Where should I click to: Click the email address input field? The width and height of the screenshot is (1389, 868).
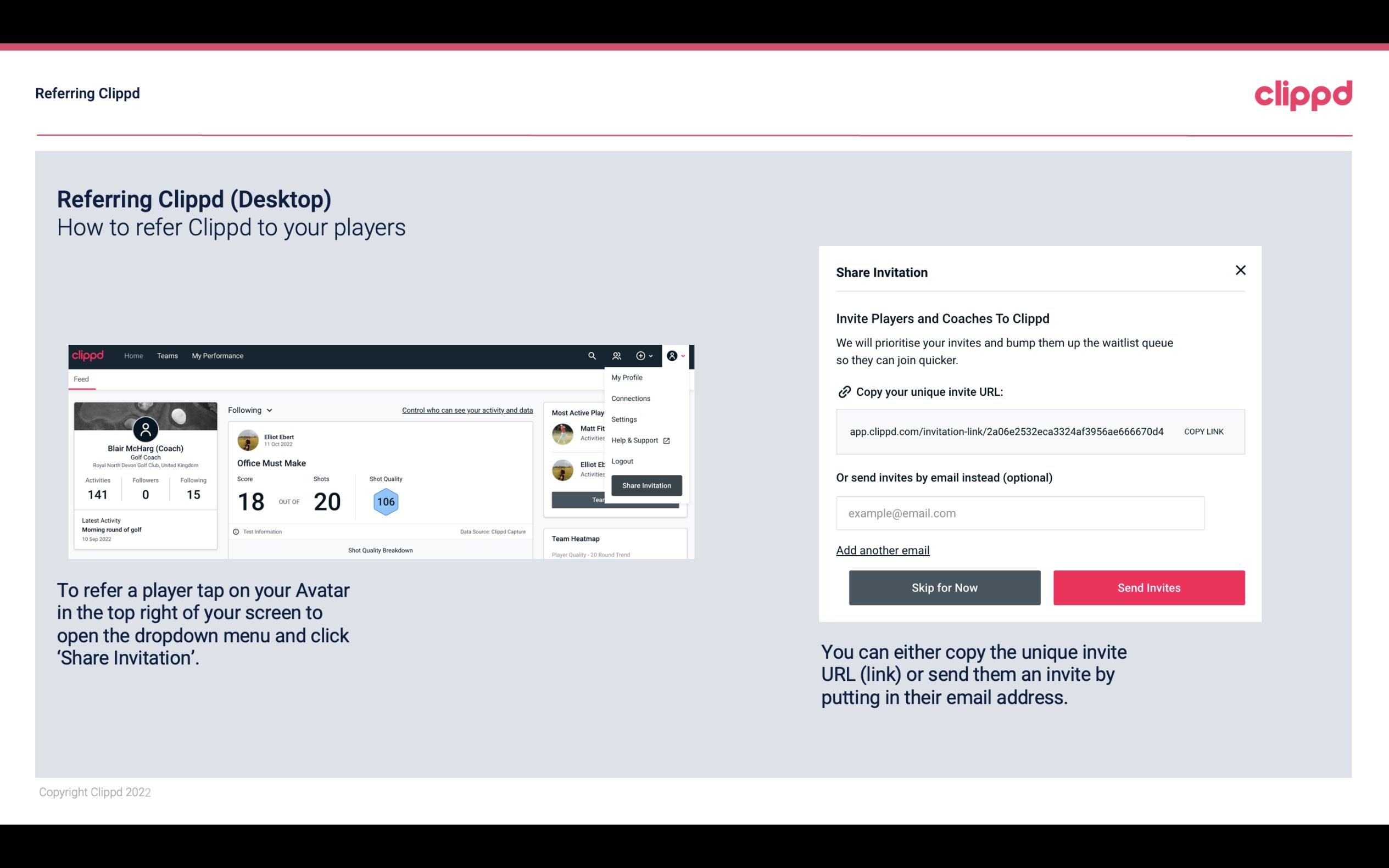coord(1020,513)
